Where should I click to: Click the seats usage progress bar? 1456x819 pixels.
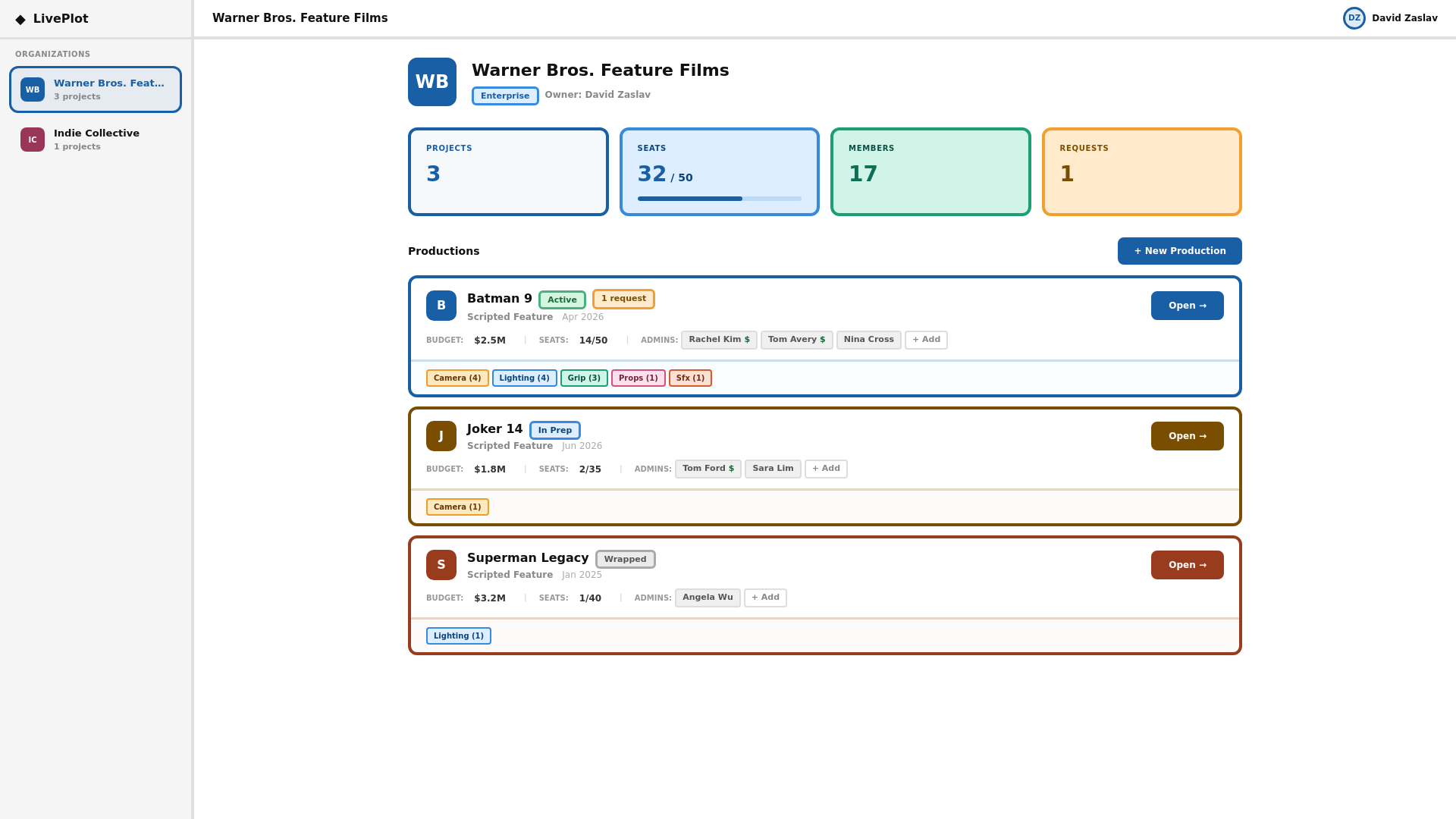[720, 199]
